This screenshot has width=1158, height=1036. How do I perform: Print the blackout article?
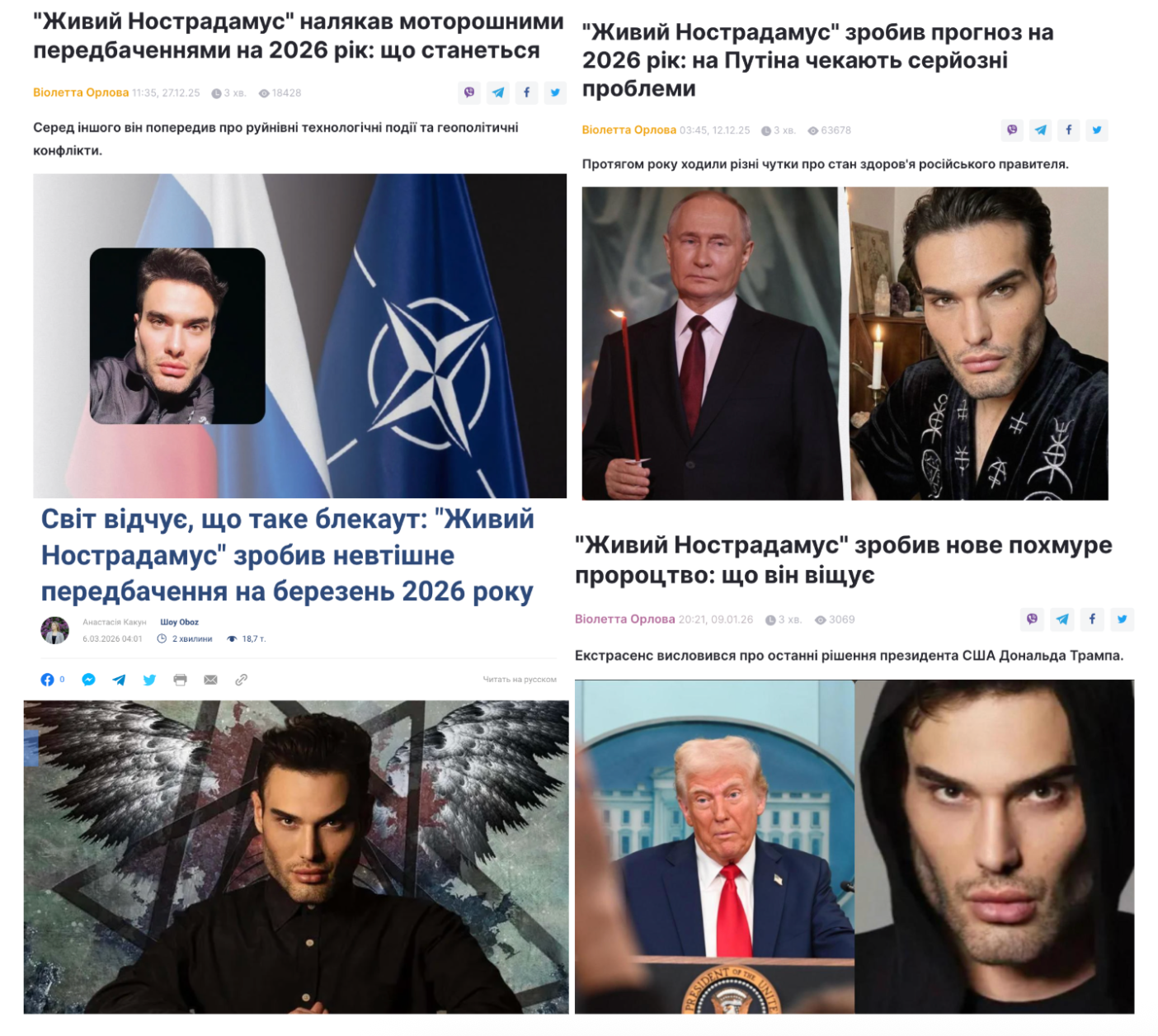point(180,680)
